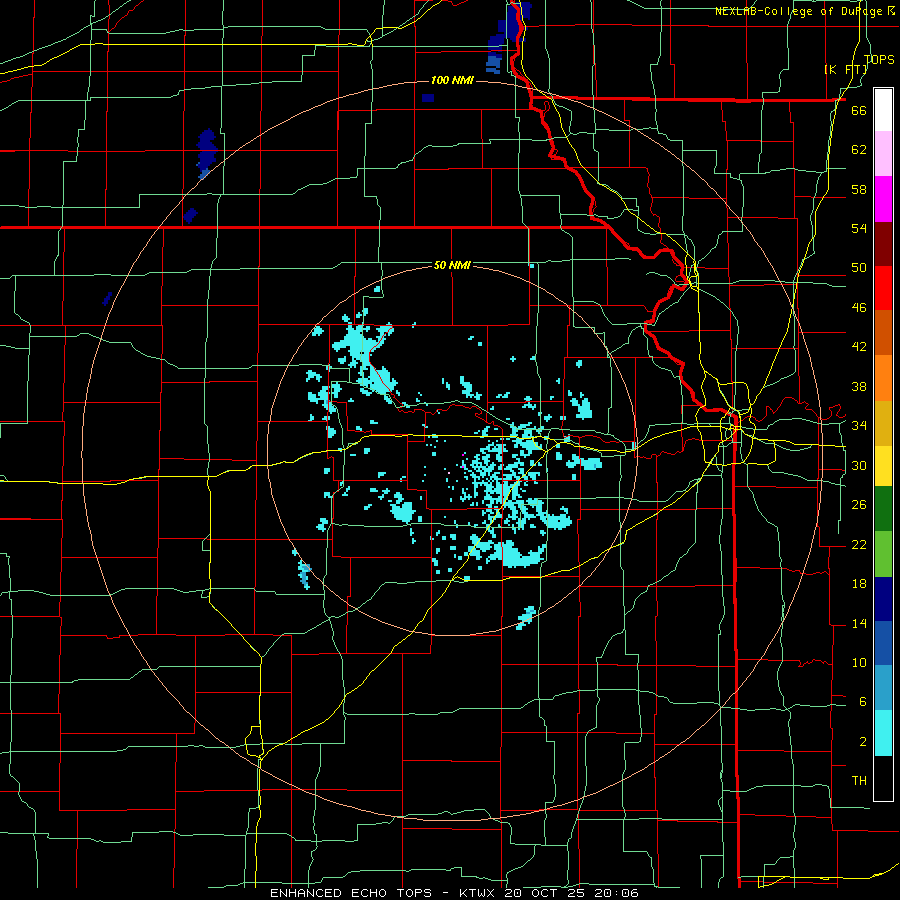
Task: Click the light green 26 kft legend swatch
Action: point(883,554)
